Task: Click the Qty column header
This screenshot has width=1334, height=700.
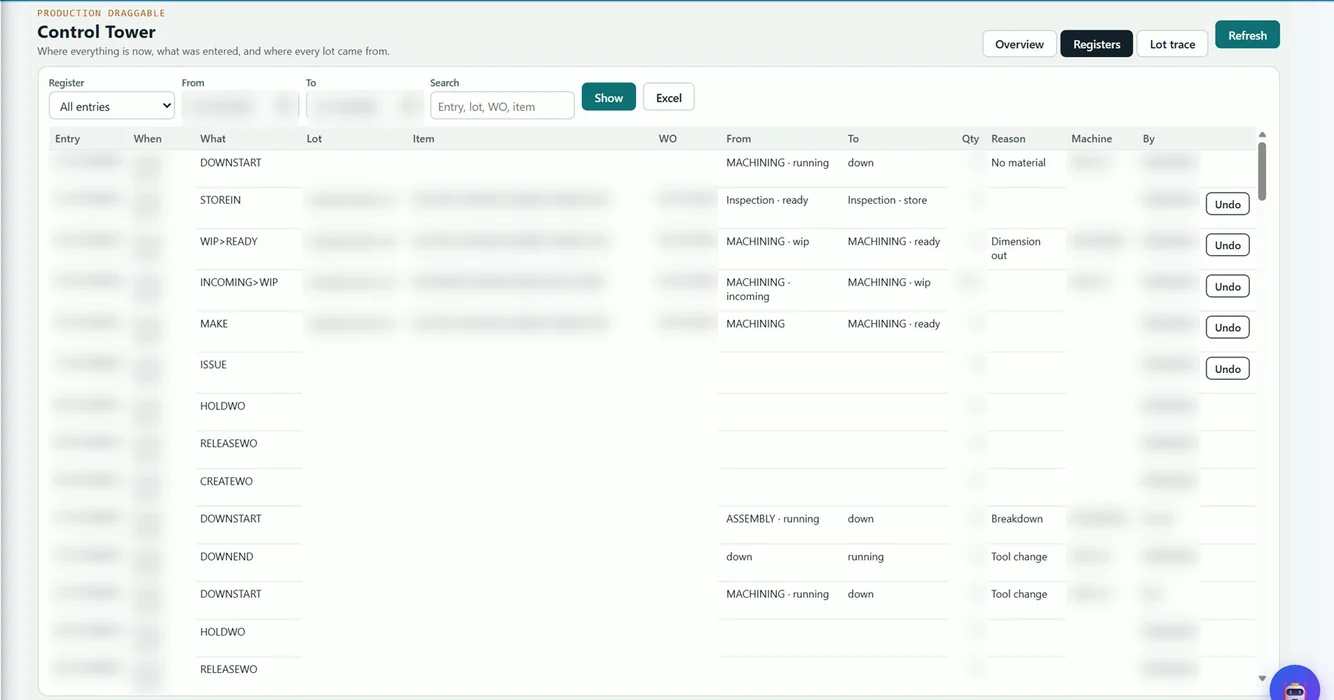Action: [x=970, y=139]
